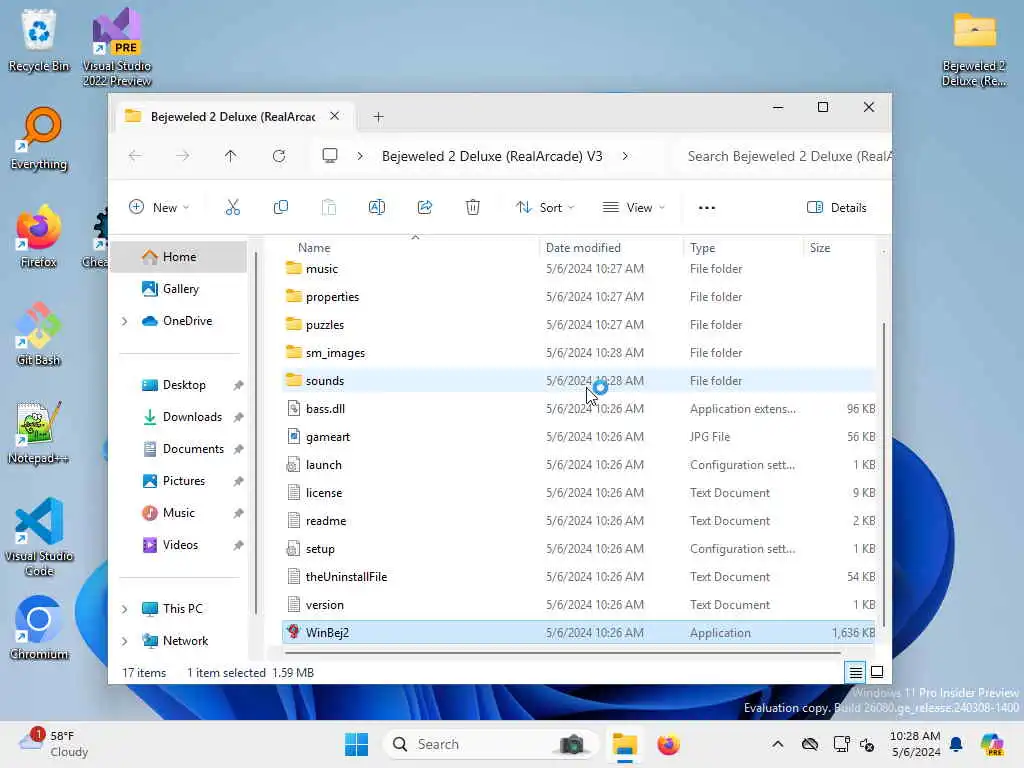The image size is (1024, 768).
Task: Click the Cut scissors icon
Action: point(232,208)
